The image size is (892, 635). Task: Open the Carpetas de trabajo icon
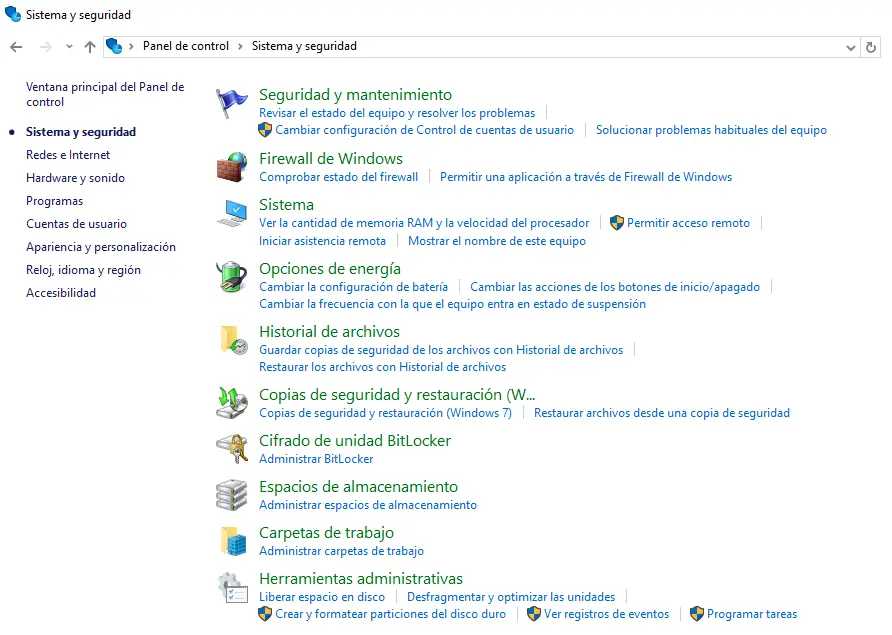(x=232, y=541)
